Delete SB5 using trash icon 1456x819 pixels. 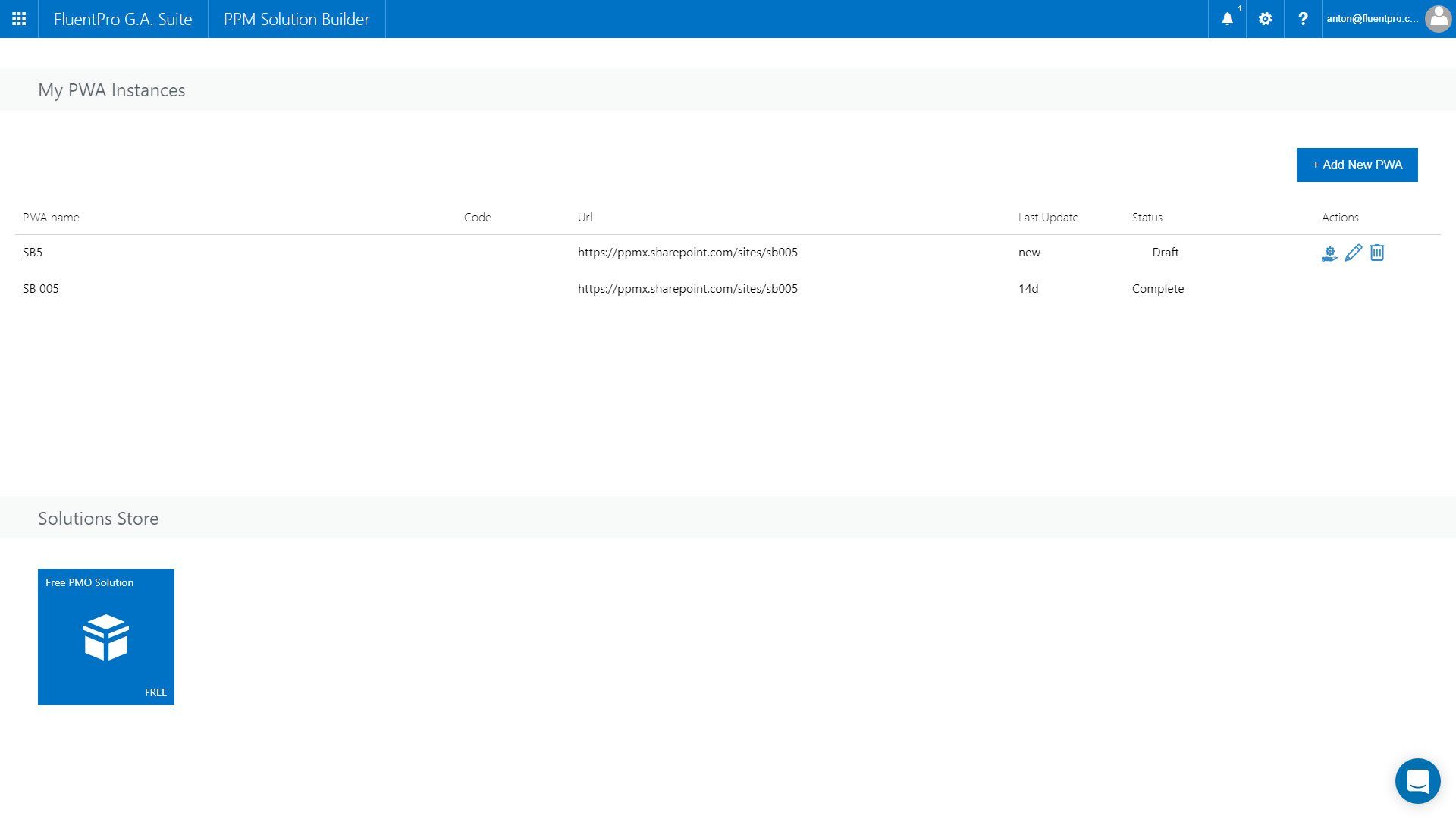[x=1377, y=253]
